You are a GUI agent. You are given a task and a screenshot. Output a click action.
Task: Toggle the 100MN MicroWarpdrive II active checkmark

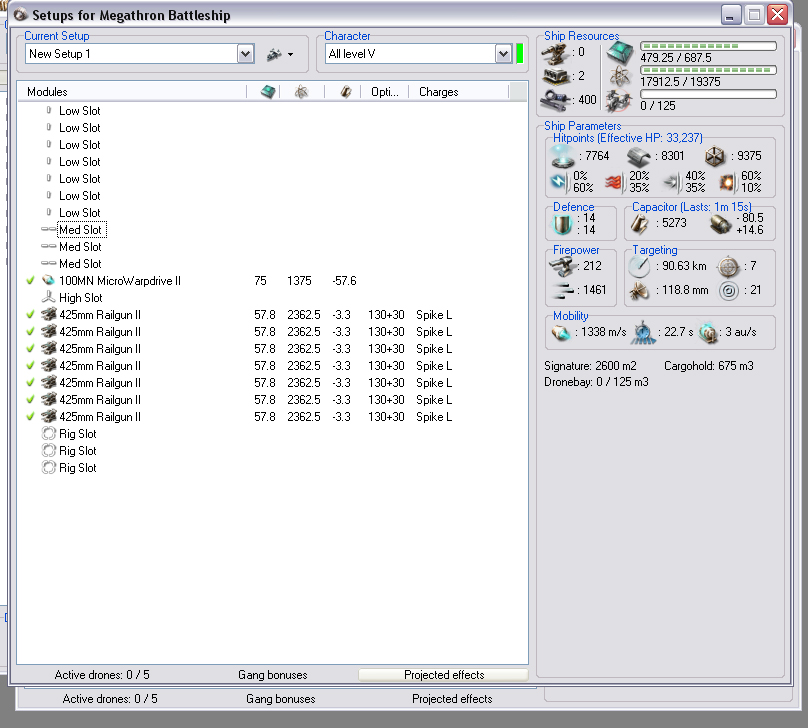tap(31, 281)
